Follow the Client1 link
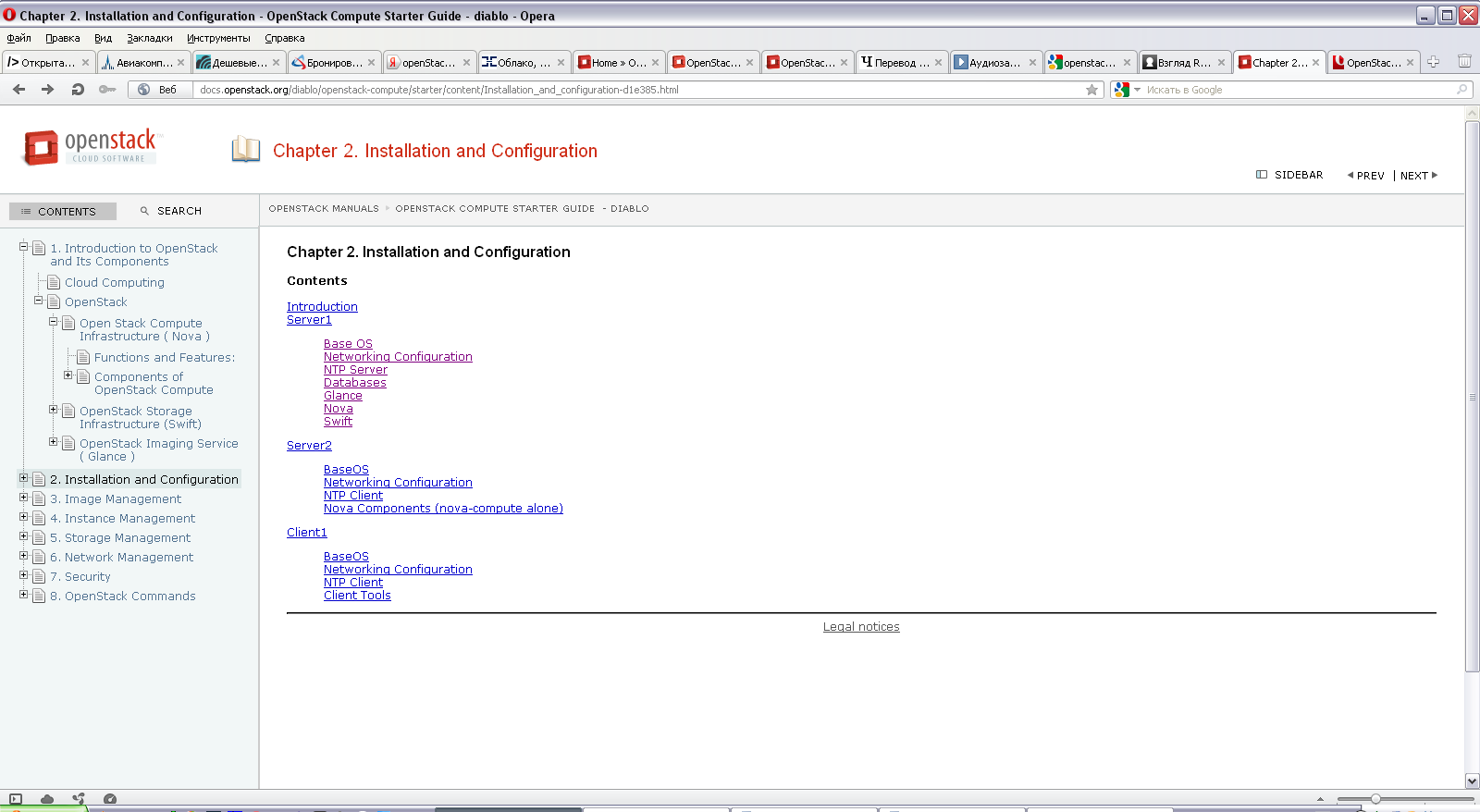Viewport: 1480px width, 812px height. tap(307, 532)
